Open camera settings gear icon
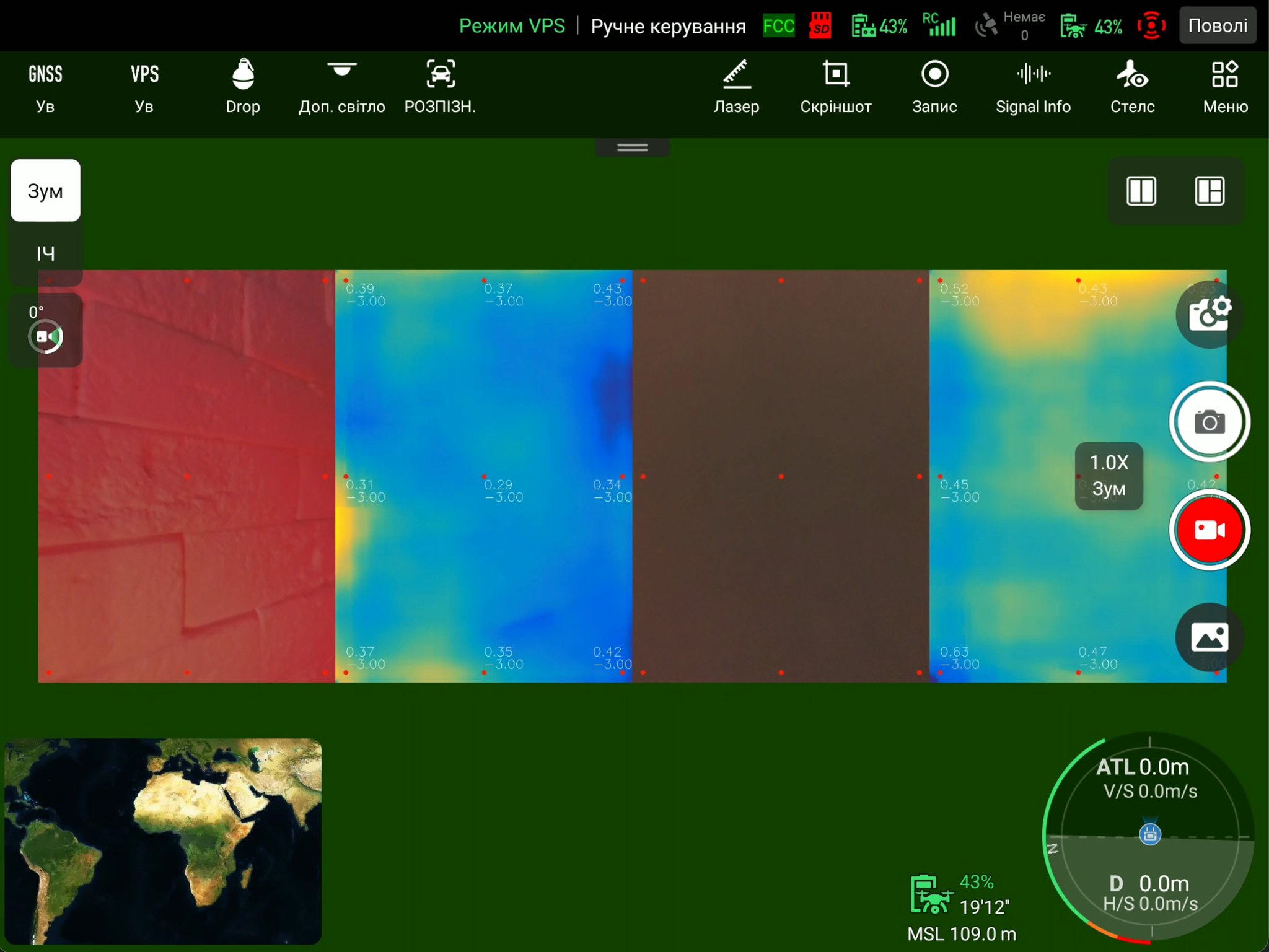 [x=1209, y=314]
